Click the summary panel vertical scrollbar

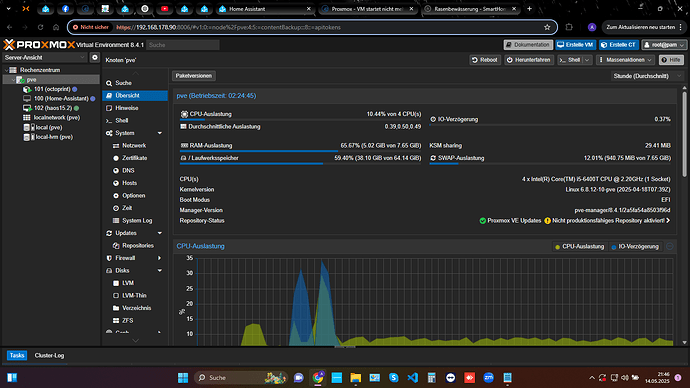684,132
